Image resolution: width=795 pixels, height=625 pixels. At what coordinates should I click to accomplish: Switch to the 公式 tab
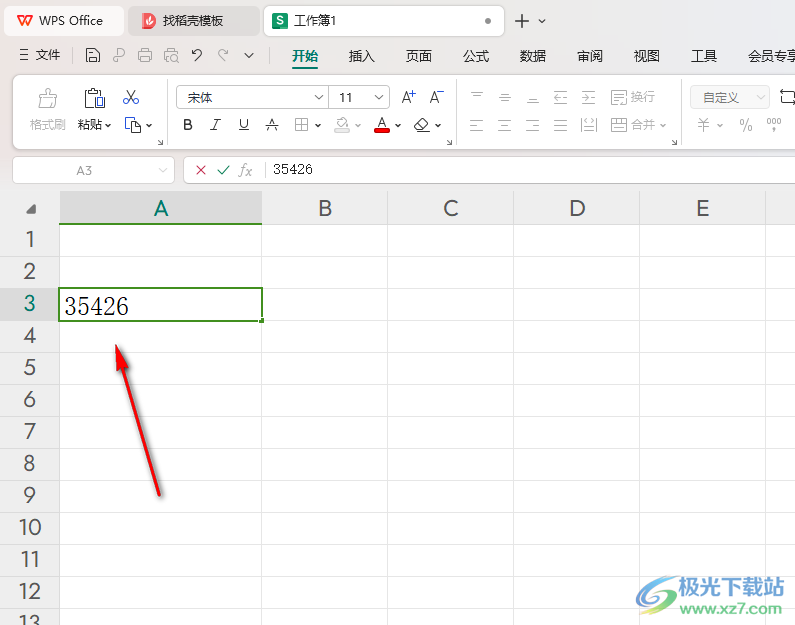pos(476,56)
